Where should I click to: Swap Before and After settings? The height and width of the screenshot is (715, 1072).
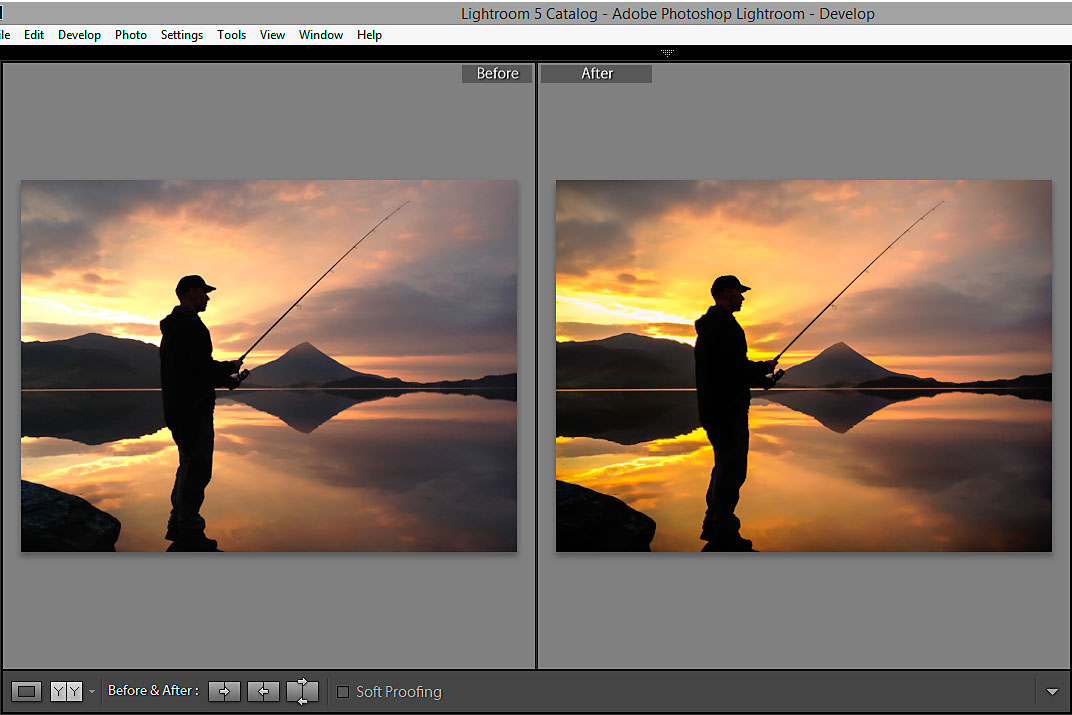click(302, 691)
